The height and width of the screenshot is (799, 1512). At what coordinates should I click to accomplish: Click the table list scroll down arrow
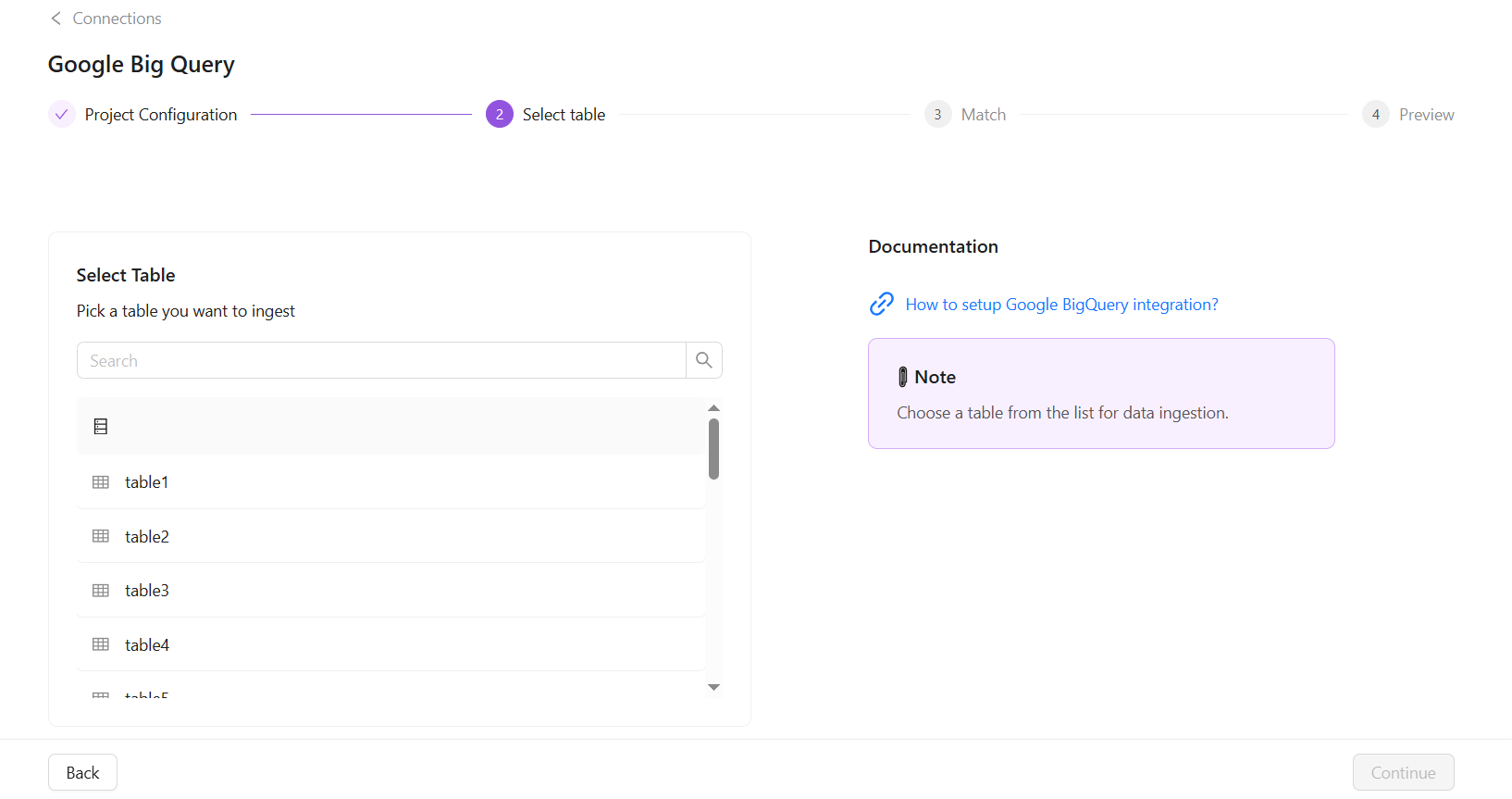713,687
